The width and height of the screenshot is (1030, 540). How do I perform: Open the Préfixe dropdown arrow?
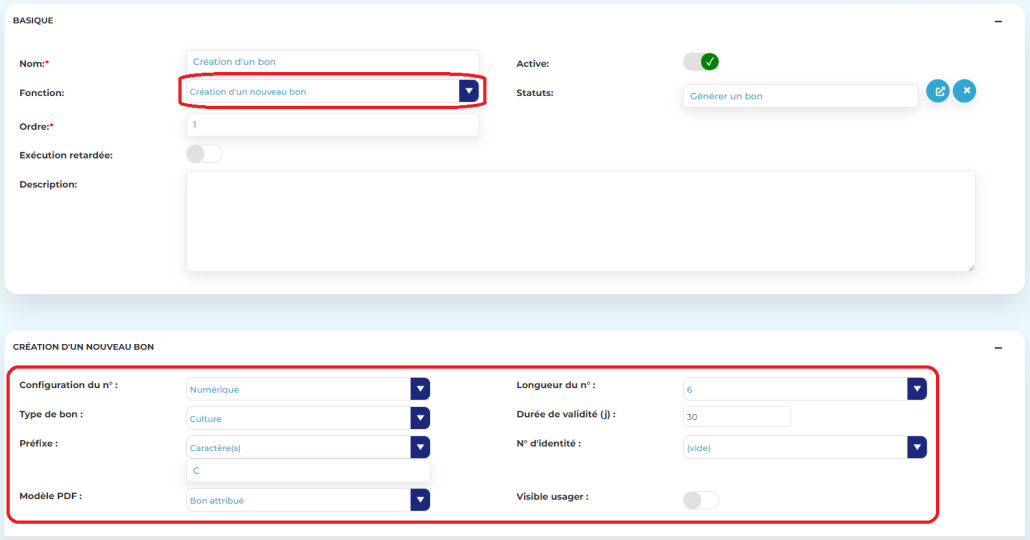pyautogui.click(x=420, y=447)
